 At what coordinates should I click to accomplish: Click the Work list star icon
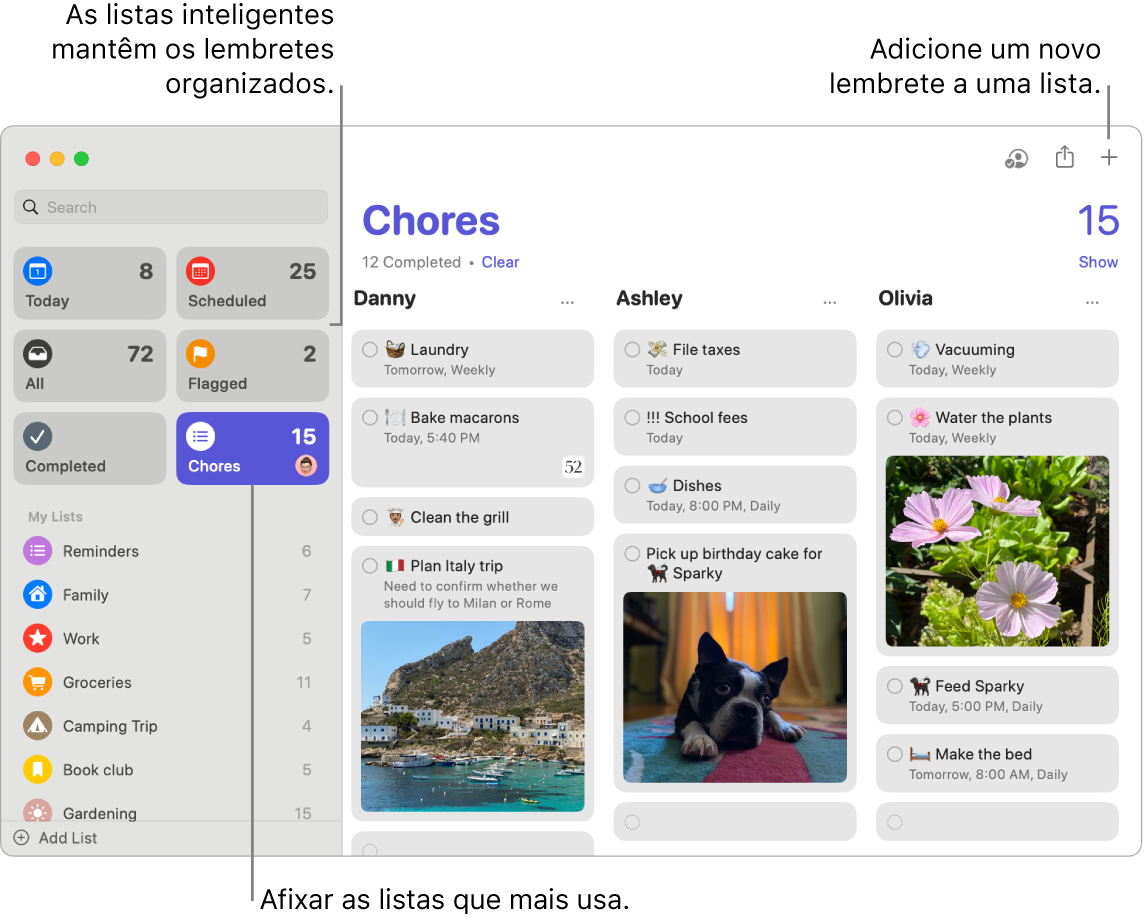pyautogui.click(x=37, y=638)
